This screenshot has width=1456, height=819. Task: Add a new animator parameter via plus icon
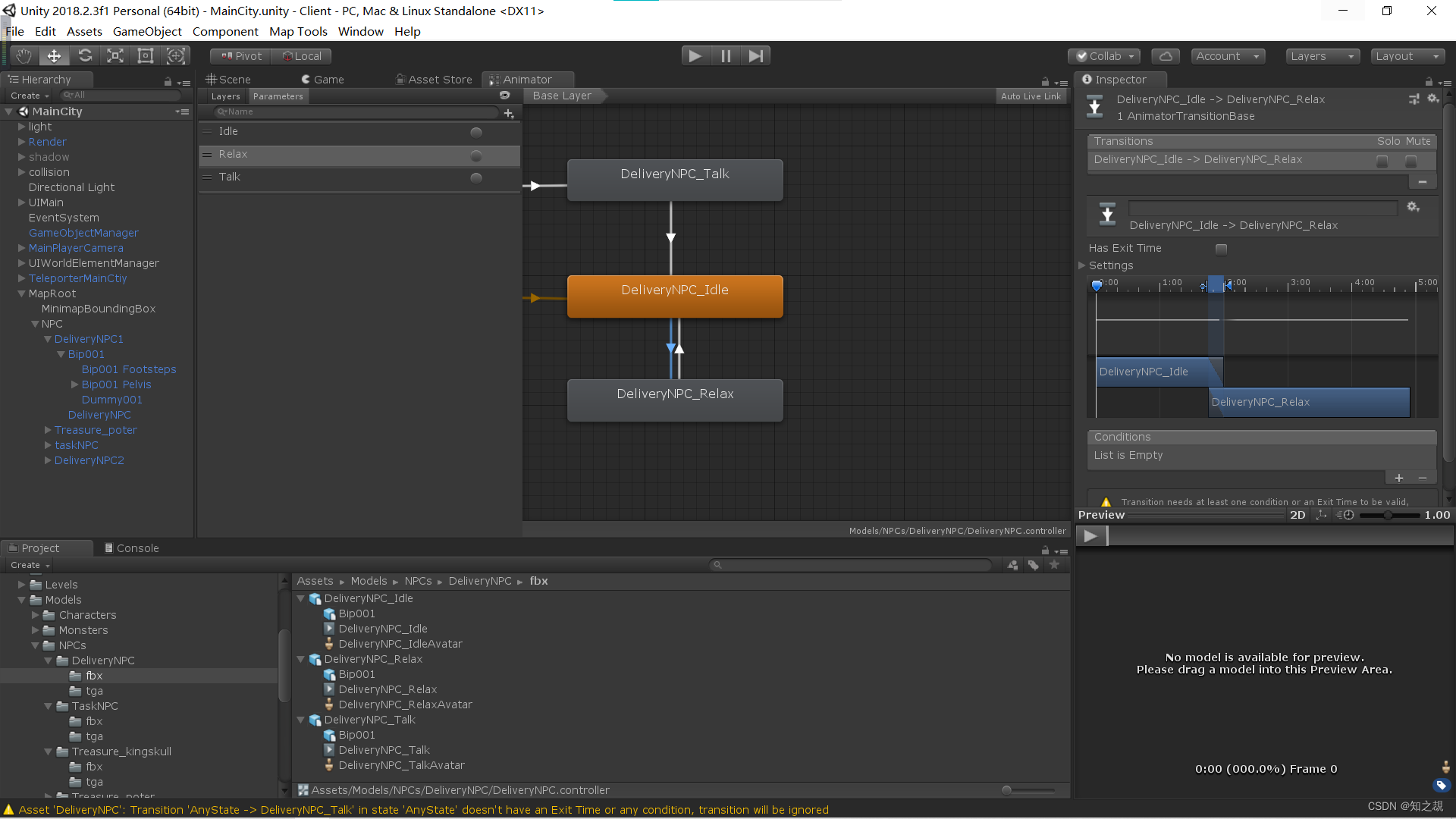509,112
